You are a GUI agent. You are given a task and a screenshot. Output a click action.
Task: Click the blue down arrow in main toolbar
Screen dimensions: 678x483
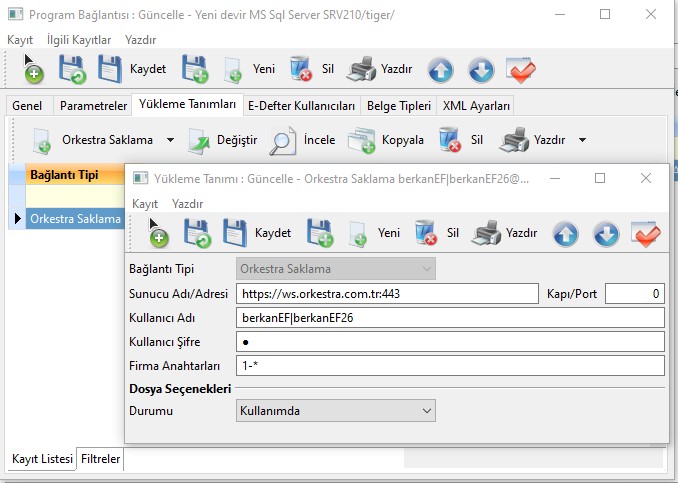point(481,69)
